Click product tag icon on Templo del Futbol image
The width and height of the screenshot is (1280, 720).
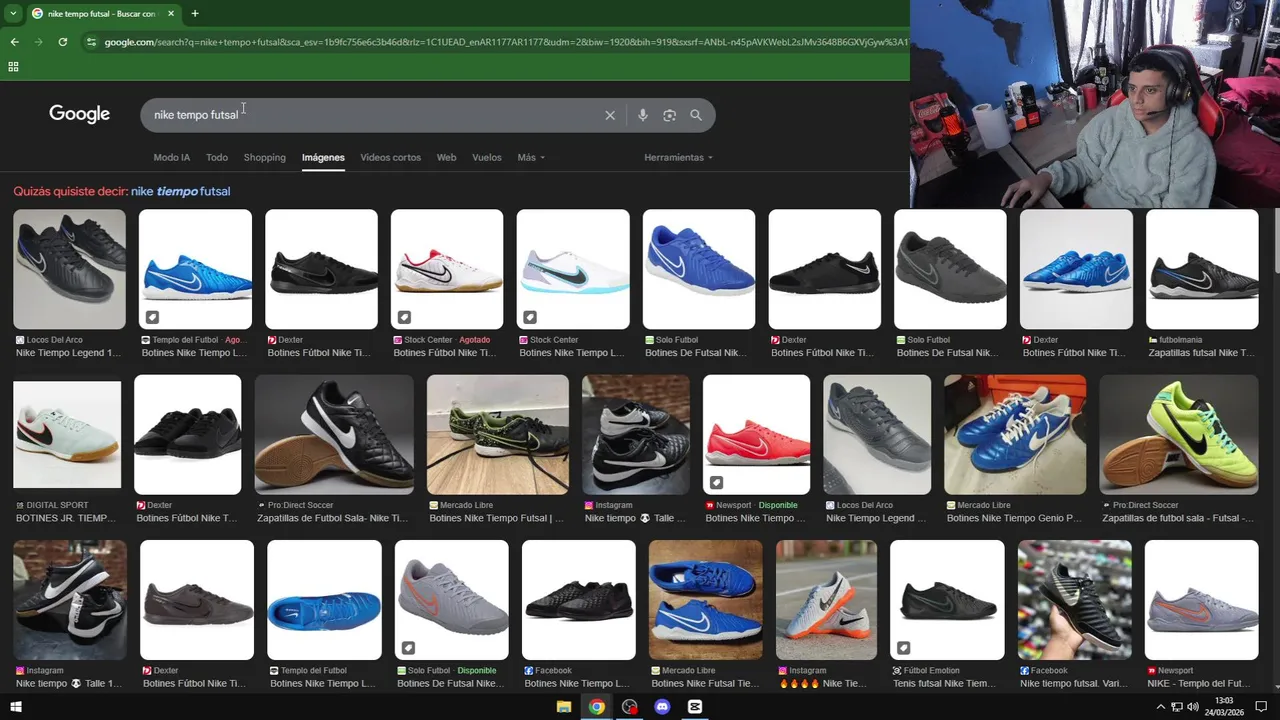click(152, 317)
